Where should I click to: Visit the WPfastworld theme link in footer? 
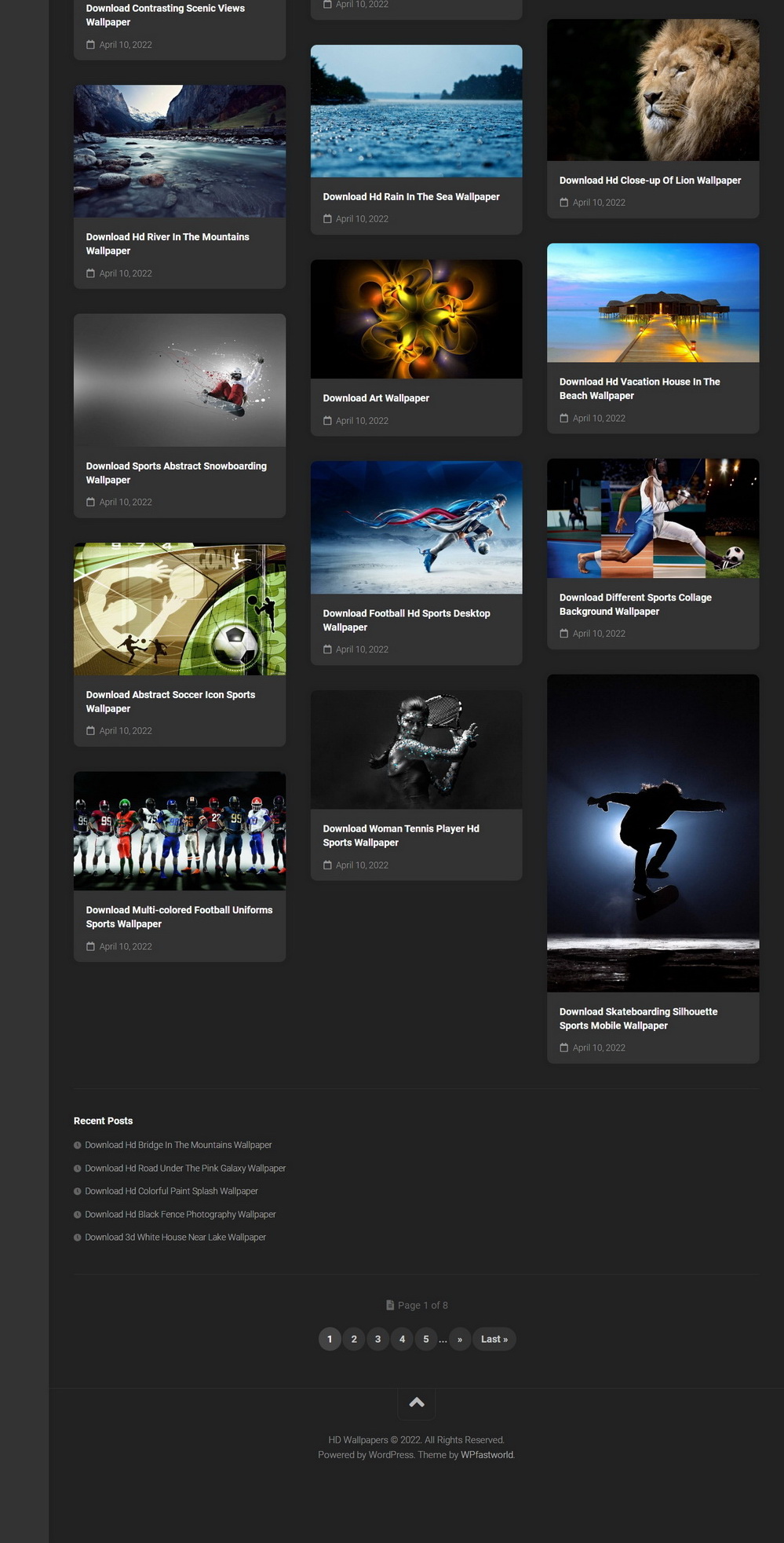[x=487, y=1455]
